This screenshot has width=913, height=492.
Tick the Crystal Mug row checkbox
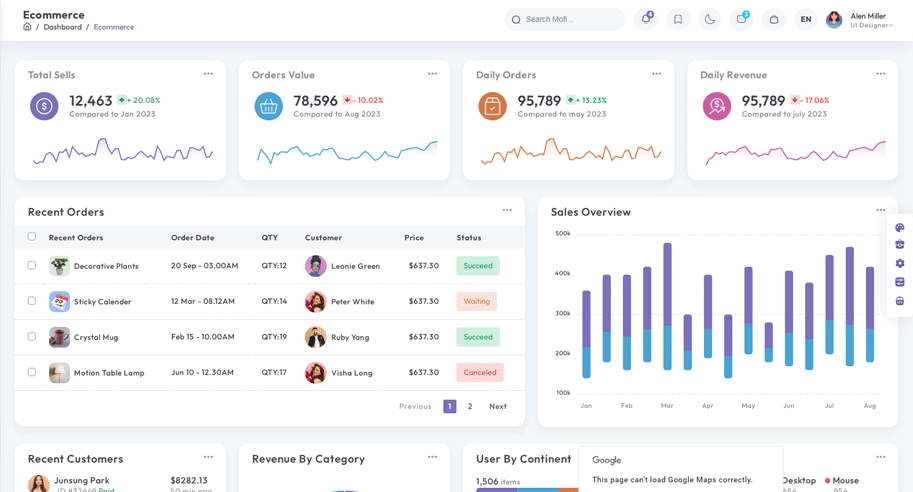point(32,337)
